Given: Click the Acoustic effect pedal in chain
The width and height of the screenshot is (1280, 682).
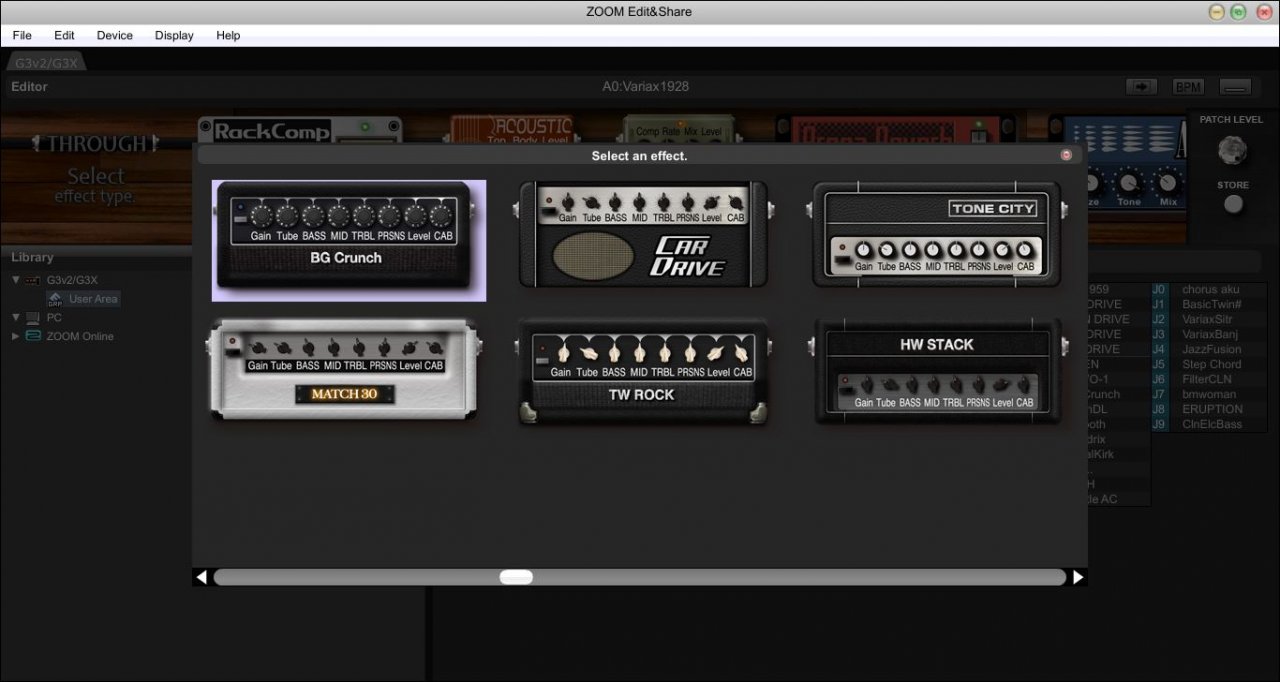Looking at the screenshot, I should pos(511,130).
